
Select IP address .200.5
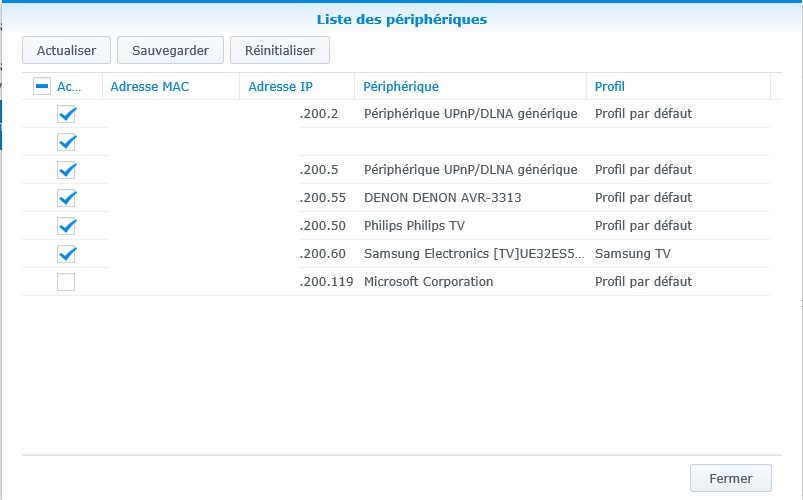319,170
